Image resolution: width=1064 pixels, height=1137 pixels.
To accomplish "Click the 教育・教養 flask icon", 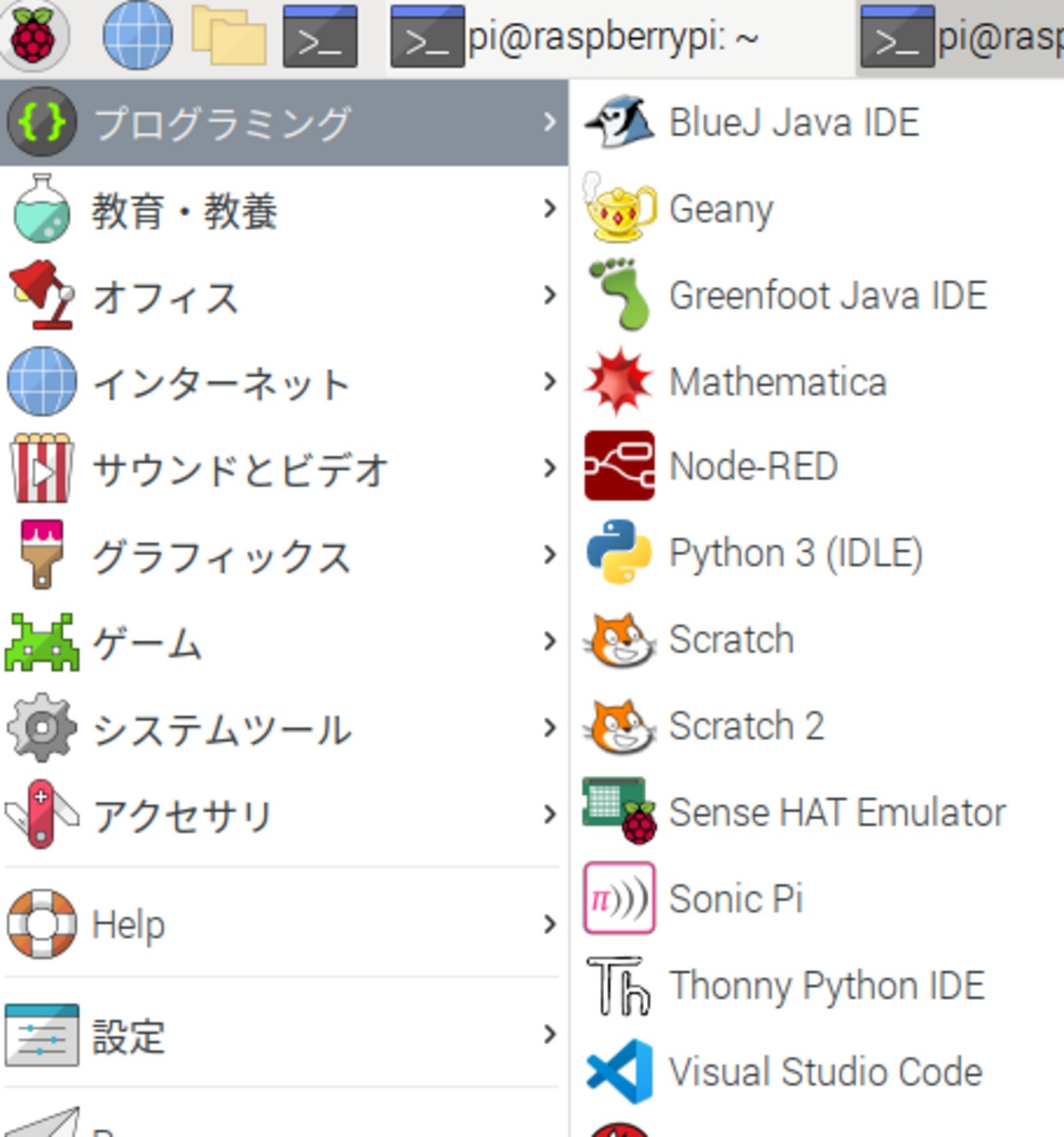I will (42, 209).
